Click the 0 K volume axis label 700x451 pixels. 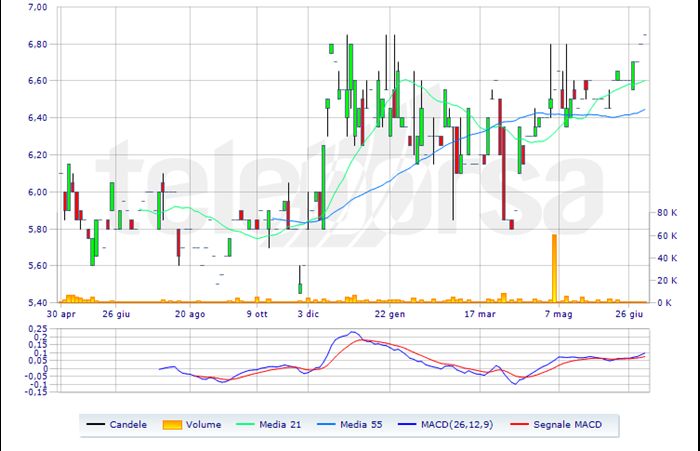click(x=664, y=303)
